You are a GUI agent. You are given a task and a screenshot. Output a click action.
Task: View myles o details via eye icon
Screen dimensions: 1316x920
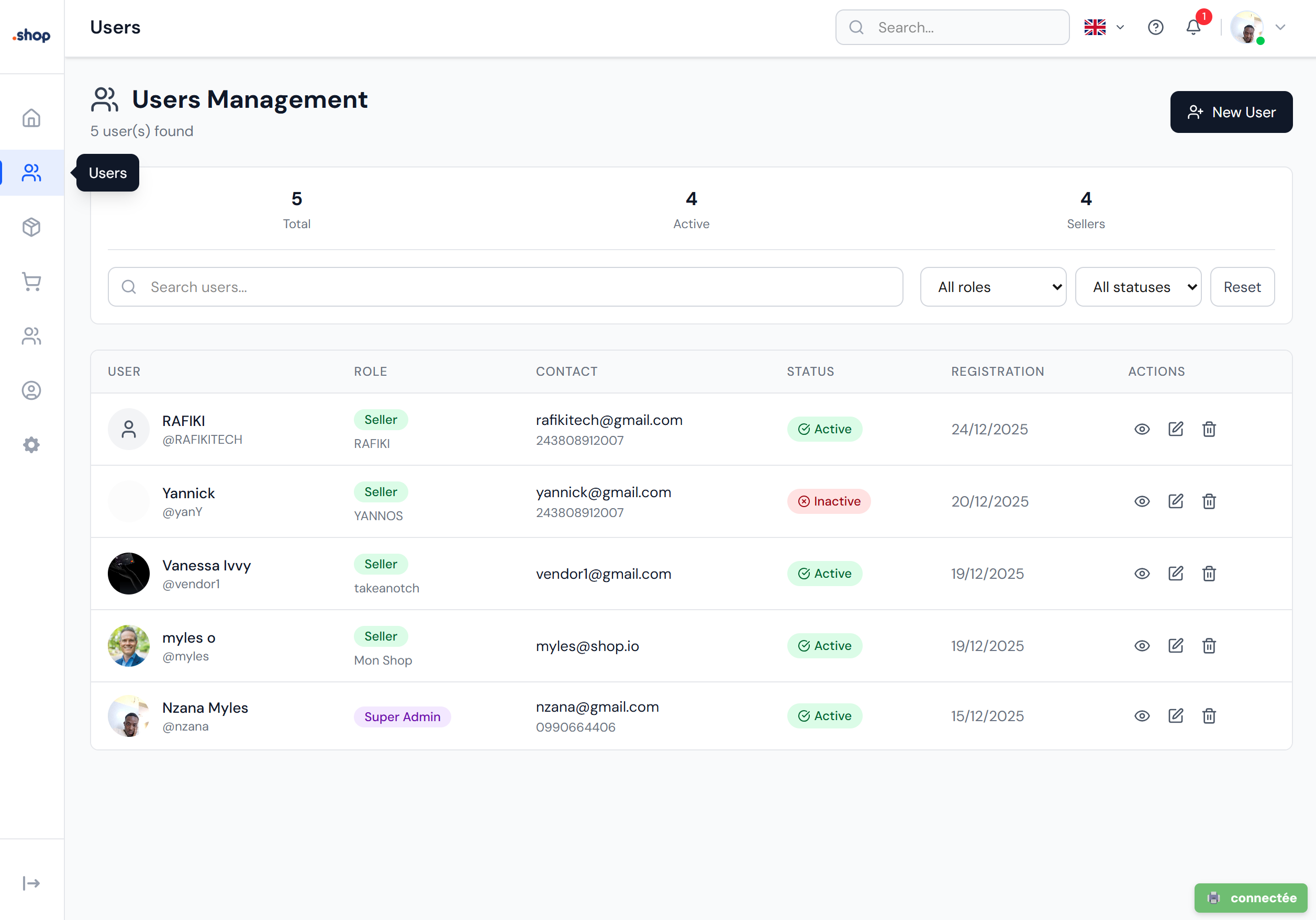[x=1142, y=646]
